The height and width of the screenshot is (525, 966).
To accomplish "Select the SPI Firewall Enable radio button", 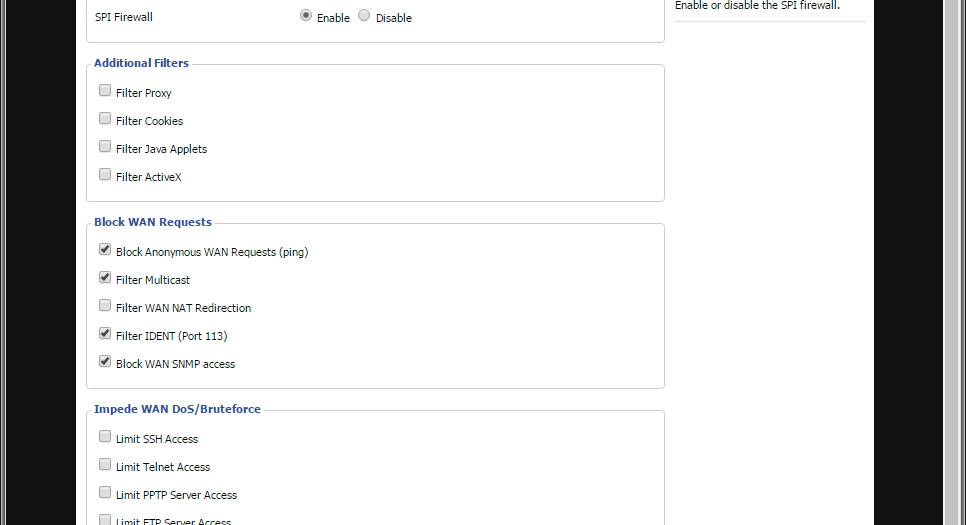I will (x=306, y=16).
